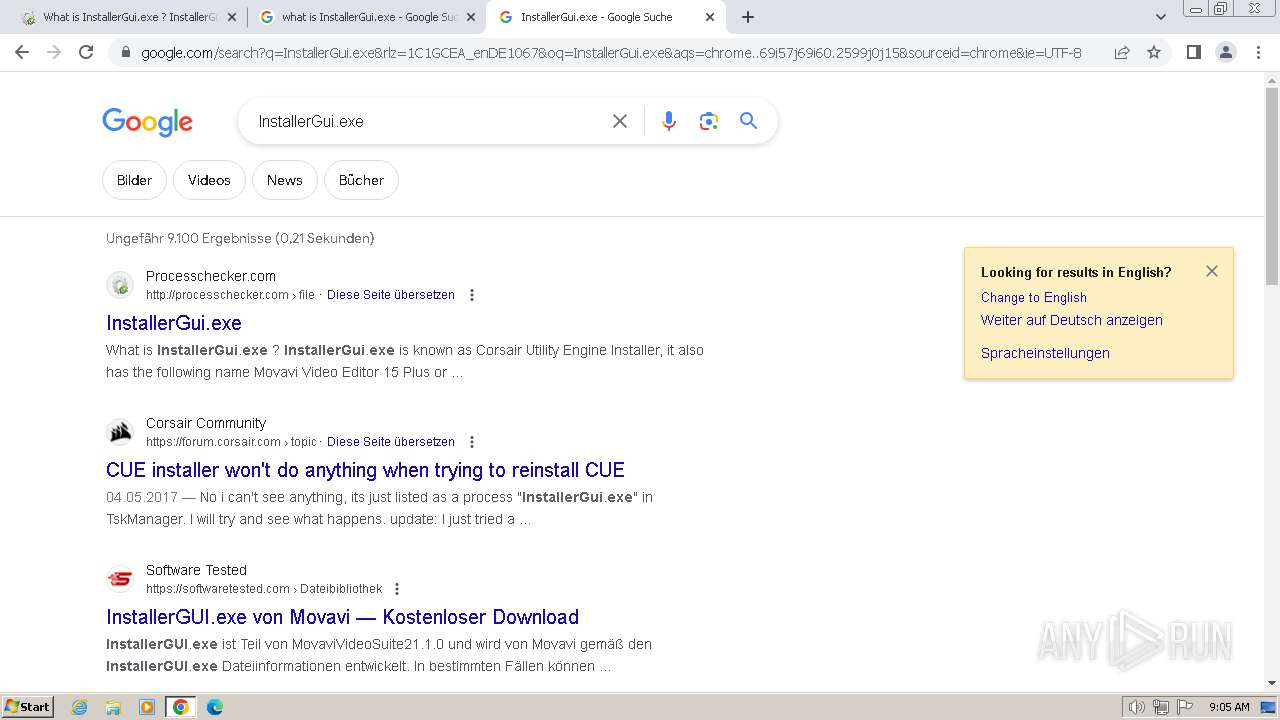Viewport: 1280px width, 720px height.
Task: Click the Processchecker.com source name
Action: (211, 276)
